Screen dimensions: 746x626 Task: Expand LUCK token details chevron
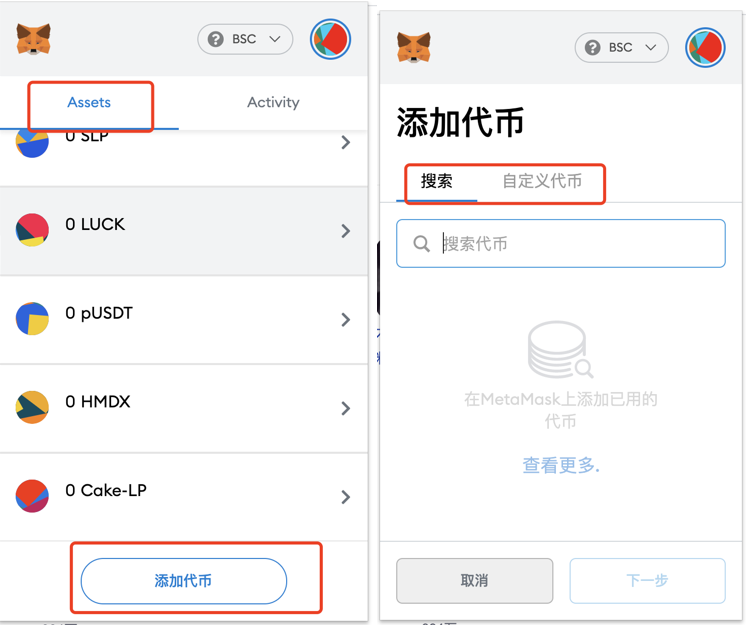pyautogui.click(x=346, y=231)
